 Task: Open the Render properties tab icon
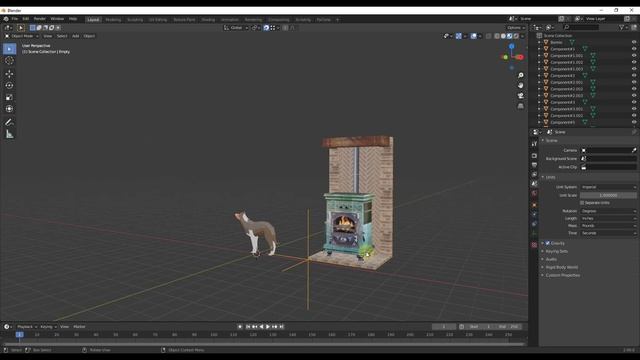tap(534, 156)
